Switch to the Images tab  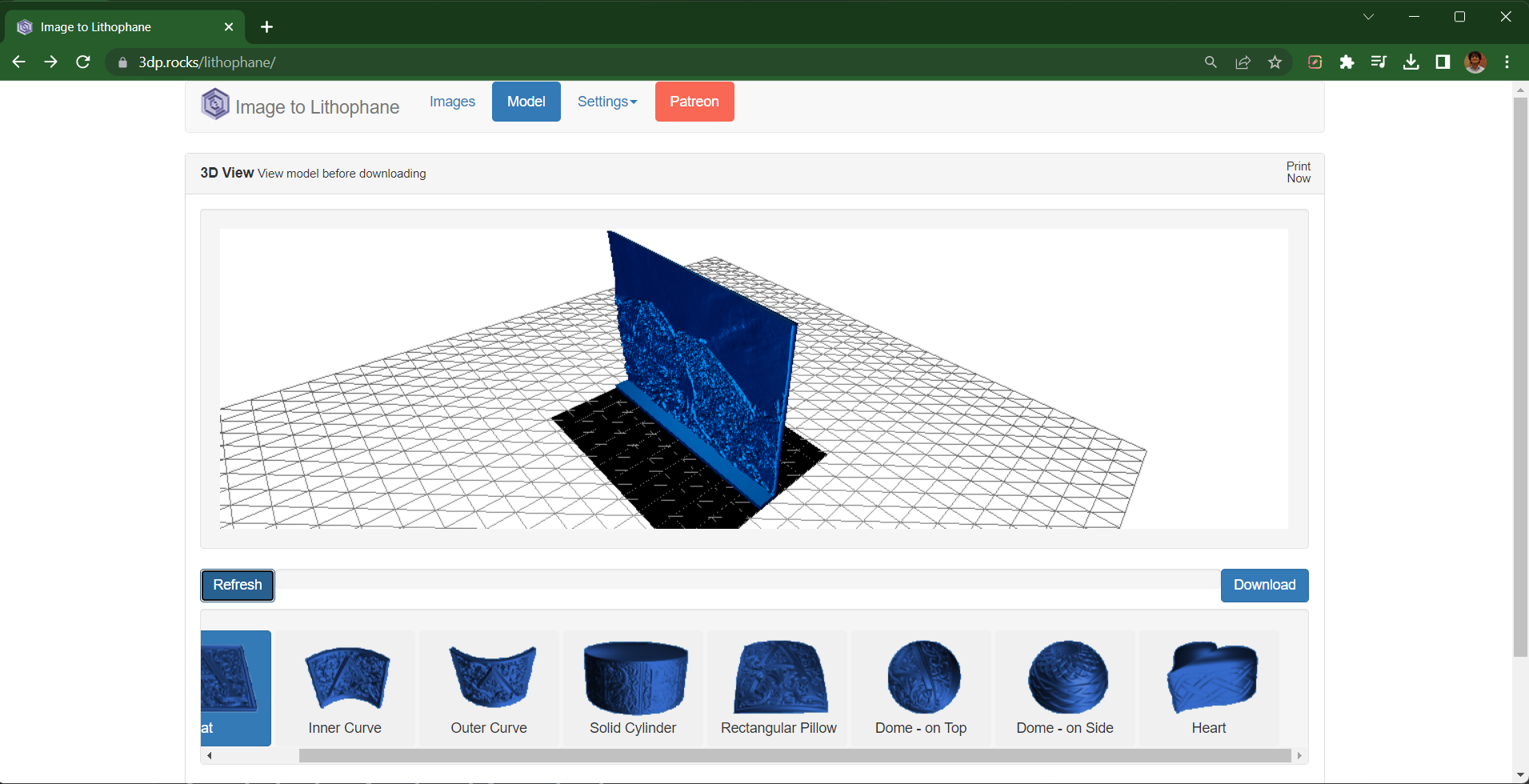pyautogui.click(x=452, y=102)
